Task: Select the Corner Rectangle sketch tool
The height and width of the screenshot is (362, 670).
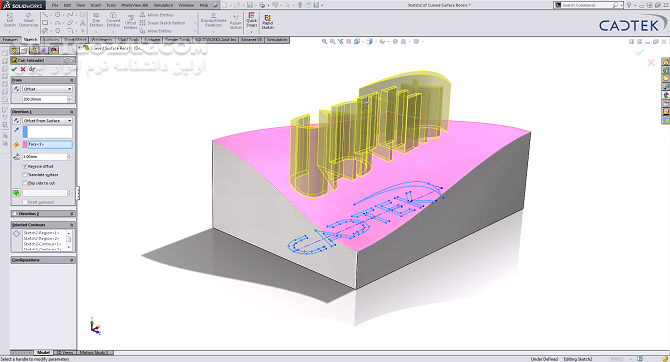Action: [x=45, y=23]
